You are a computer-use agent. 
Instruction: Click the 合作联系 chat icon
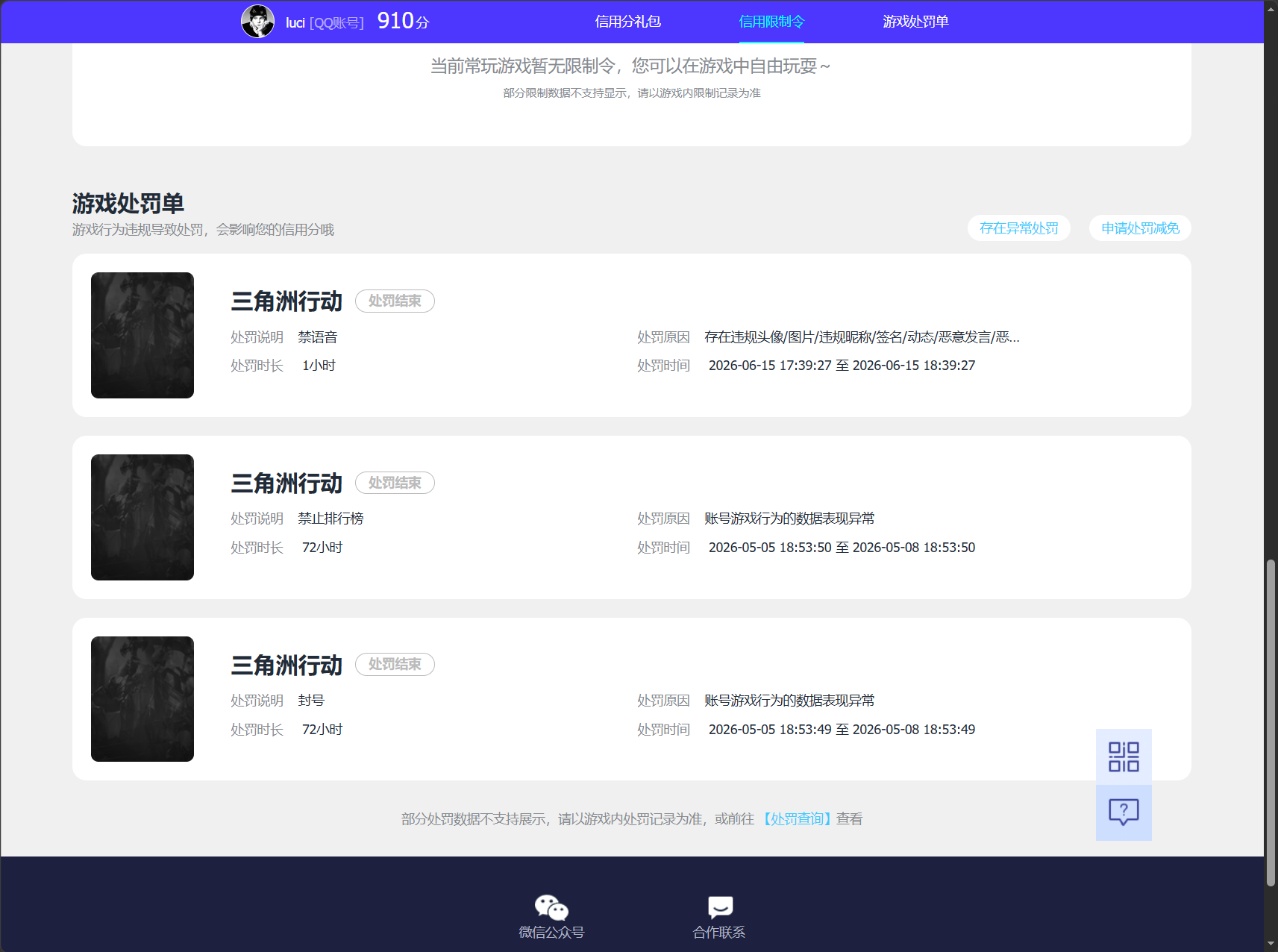720,907
